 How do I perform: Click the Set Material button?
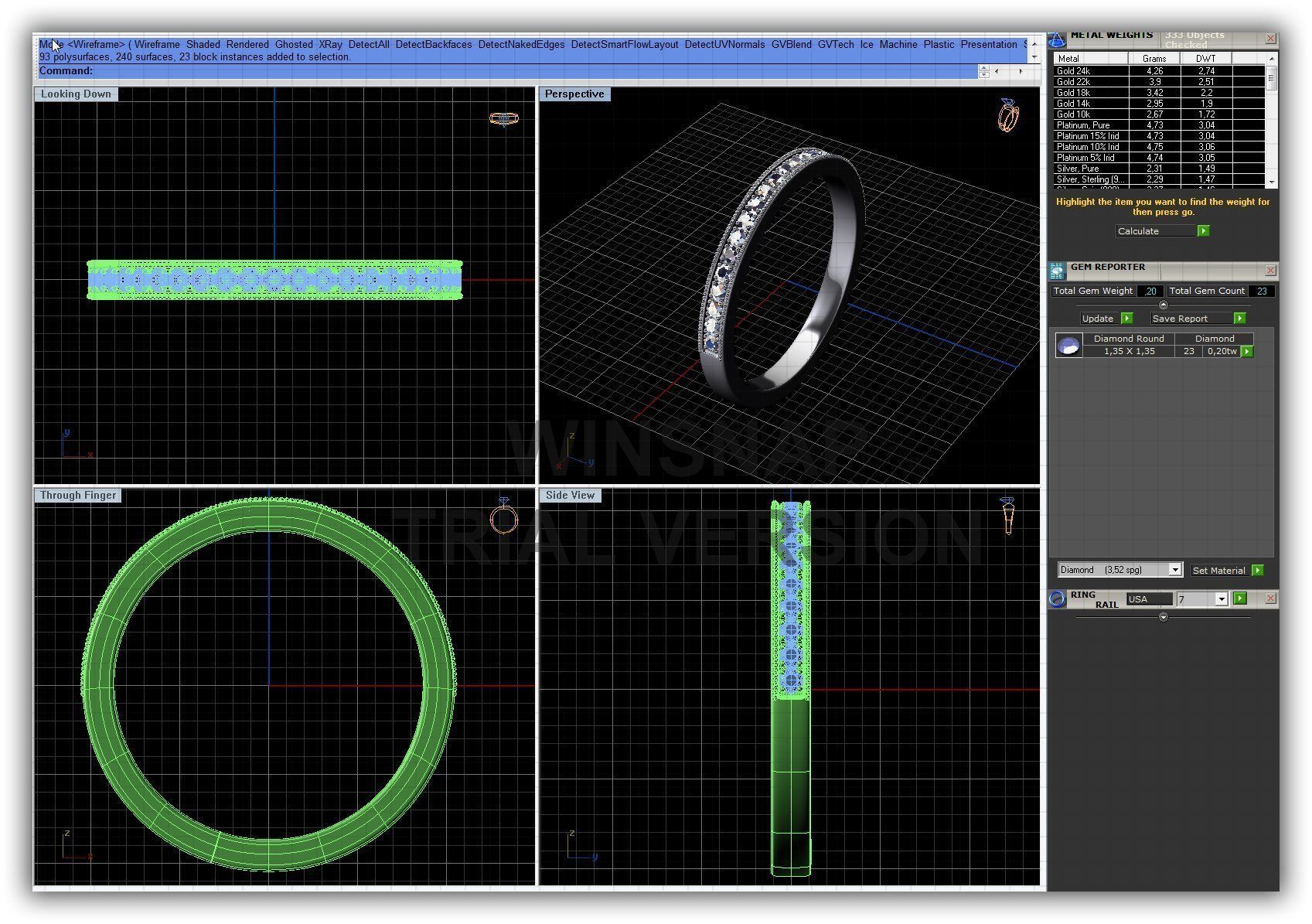(x=1221, y=571)
